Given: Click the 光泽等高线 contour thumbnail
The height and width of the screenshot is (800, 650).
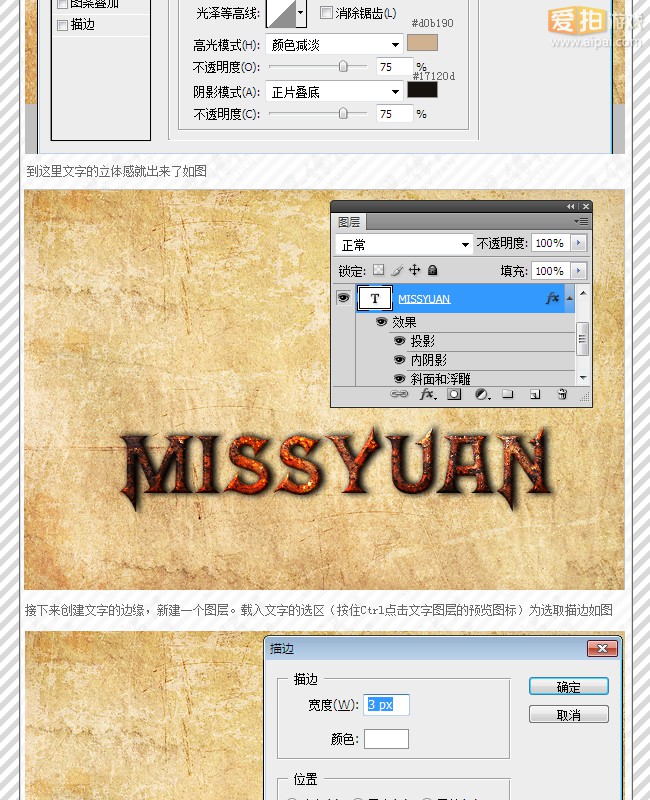Looking at the screenshot, I should tap(281, 12).
